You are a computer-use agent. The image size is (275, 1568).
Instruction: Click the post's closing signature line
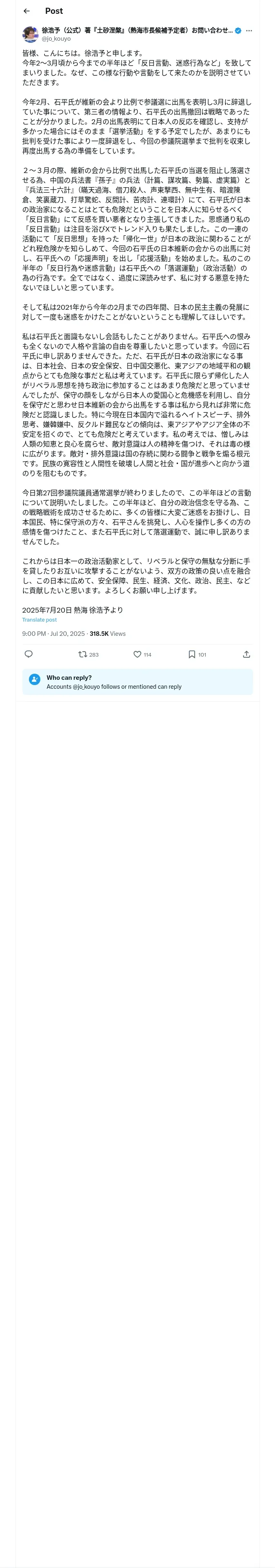73,609
